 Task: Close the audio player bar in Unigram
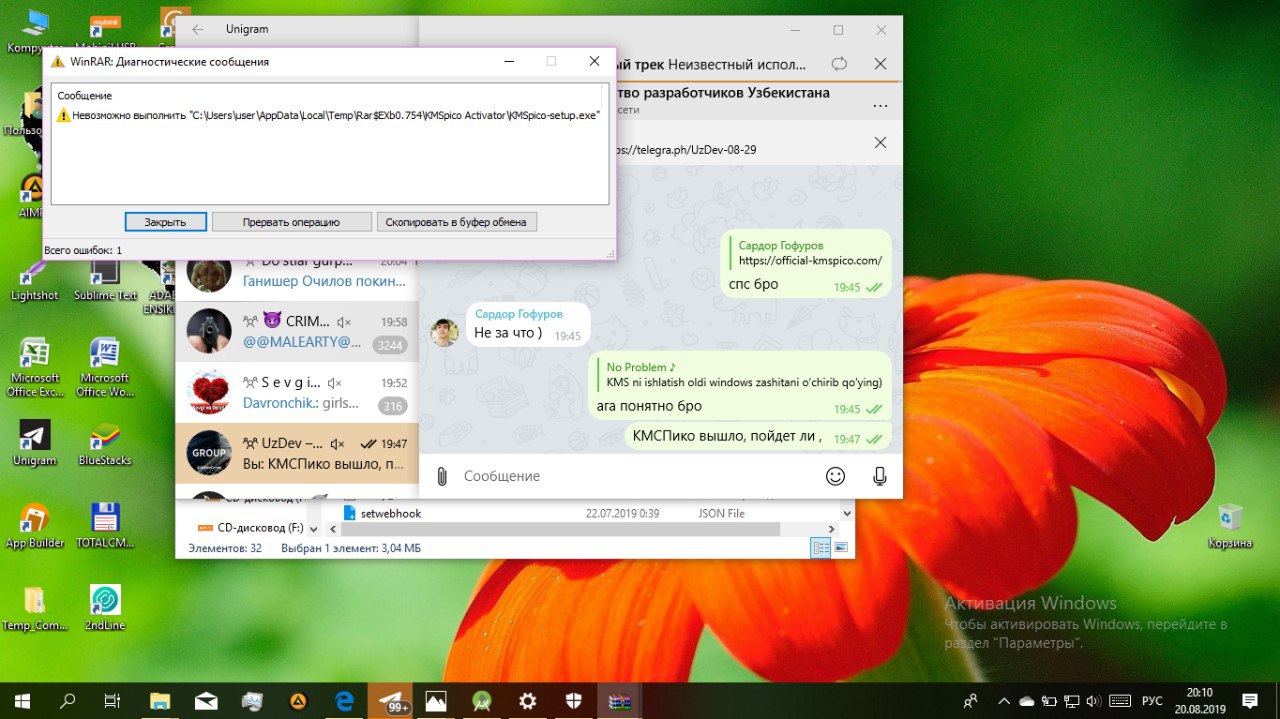tap(880, 64)
